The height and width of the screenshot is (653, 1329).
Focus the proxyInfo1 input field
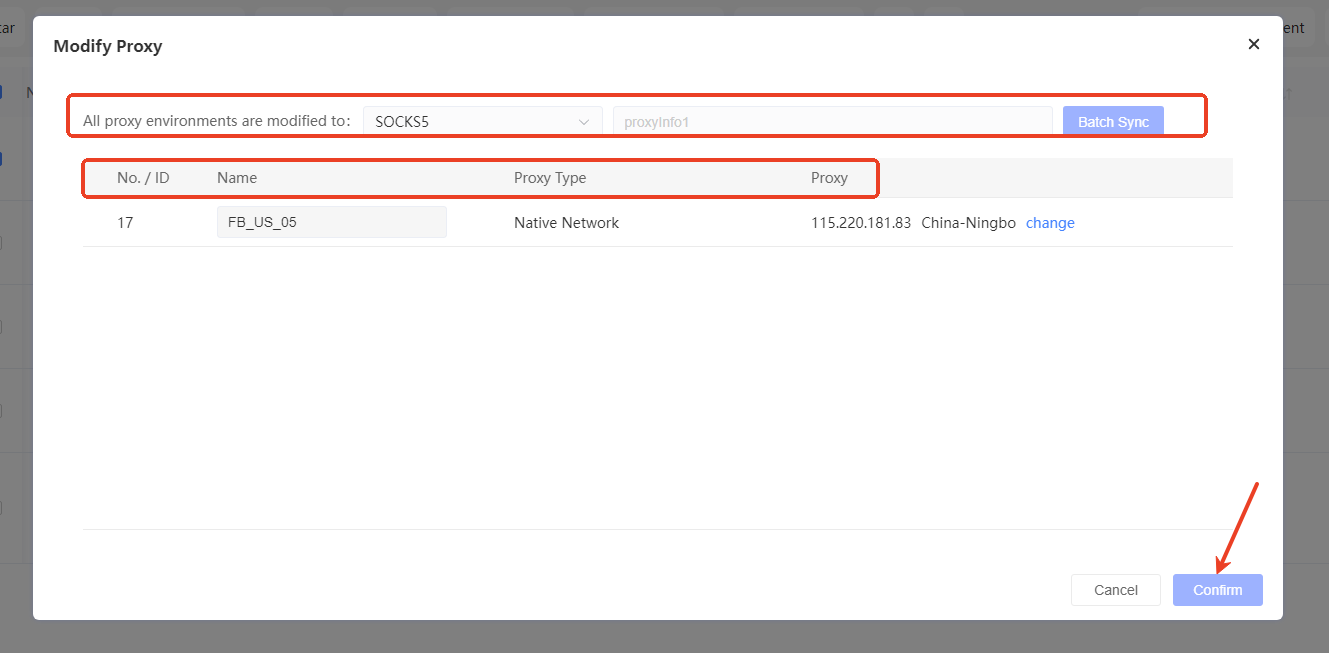tap(832, 122)
